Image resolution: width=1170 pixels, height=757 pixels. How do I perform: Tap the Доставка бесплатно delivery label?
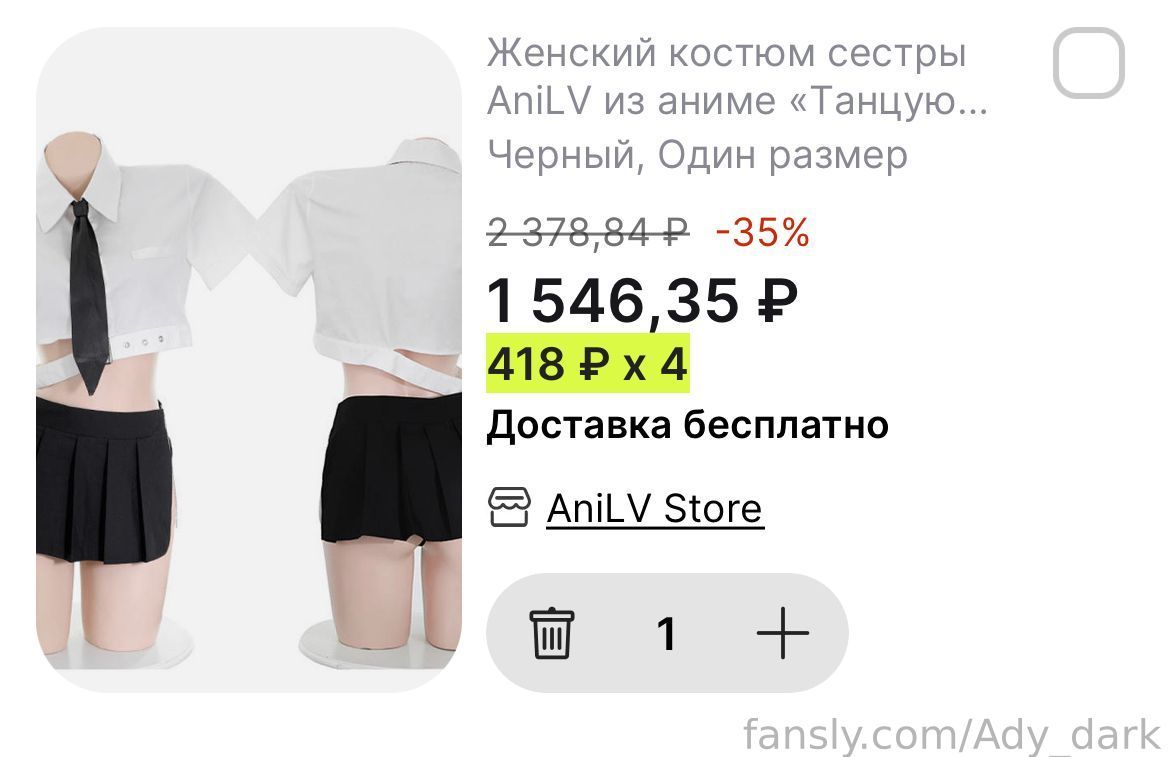(687, 425)
